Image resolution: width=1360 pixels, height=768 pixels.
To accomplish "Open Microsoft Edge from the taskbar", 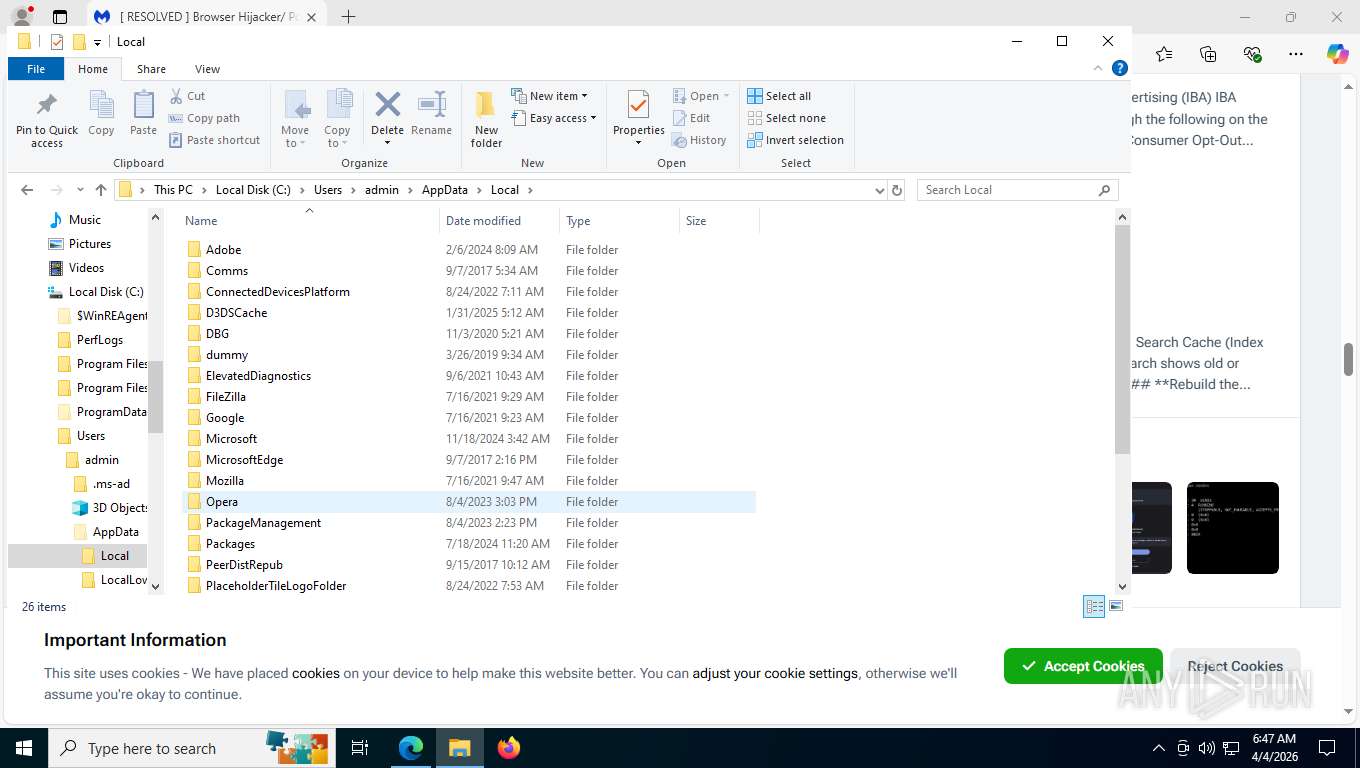I will (x=411, y=747).
